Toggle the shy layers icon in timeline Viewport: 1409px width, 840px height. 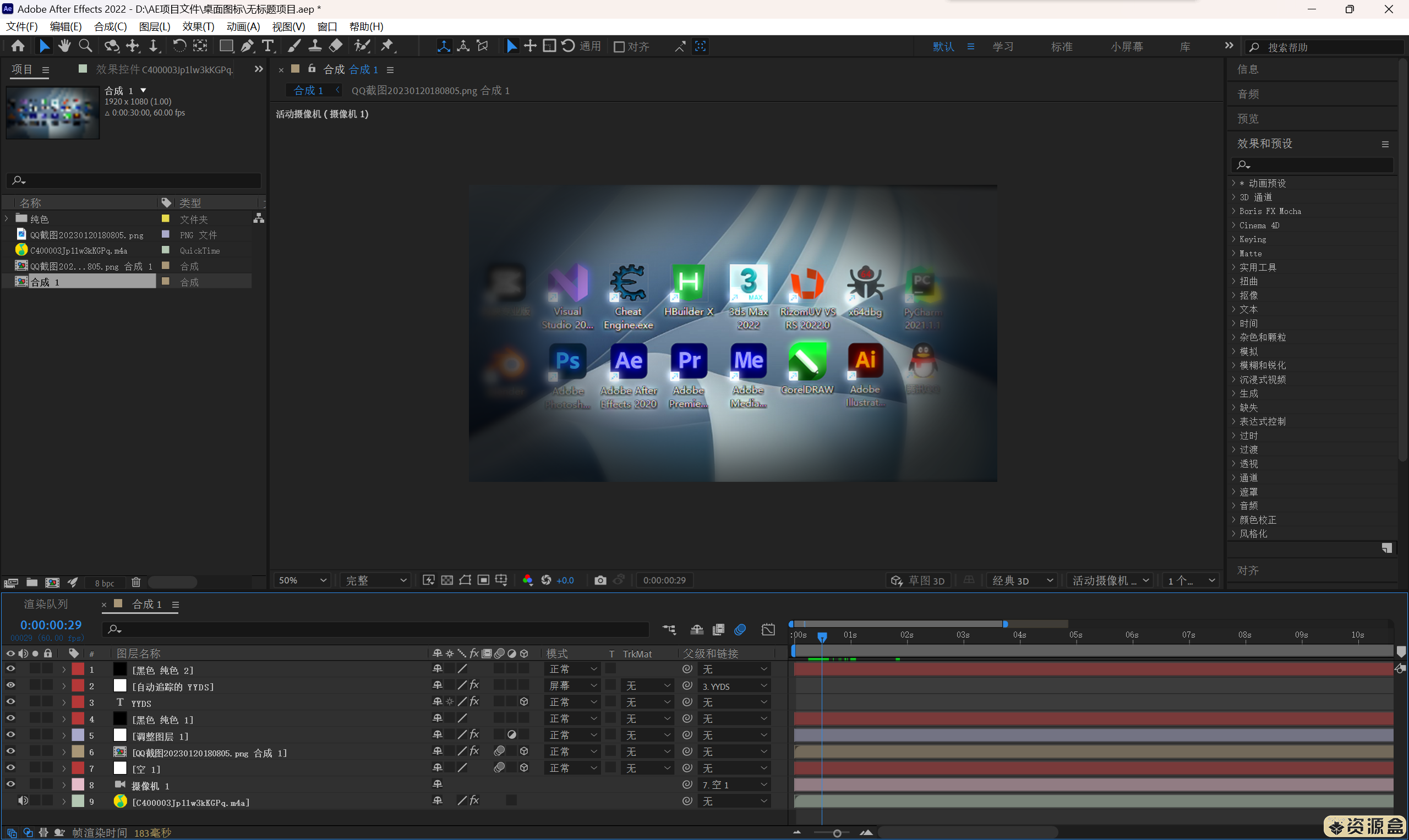point(697,629)
